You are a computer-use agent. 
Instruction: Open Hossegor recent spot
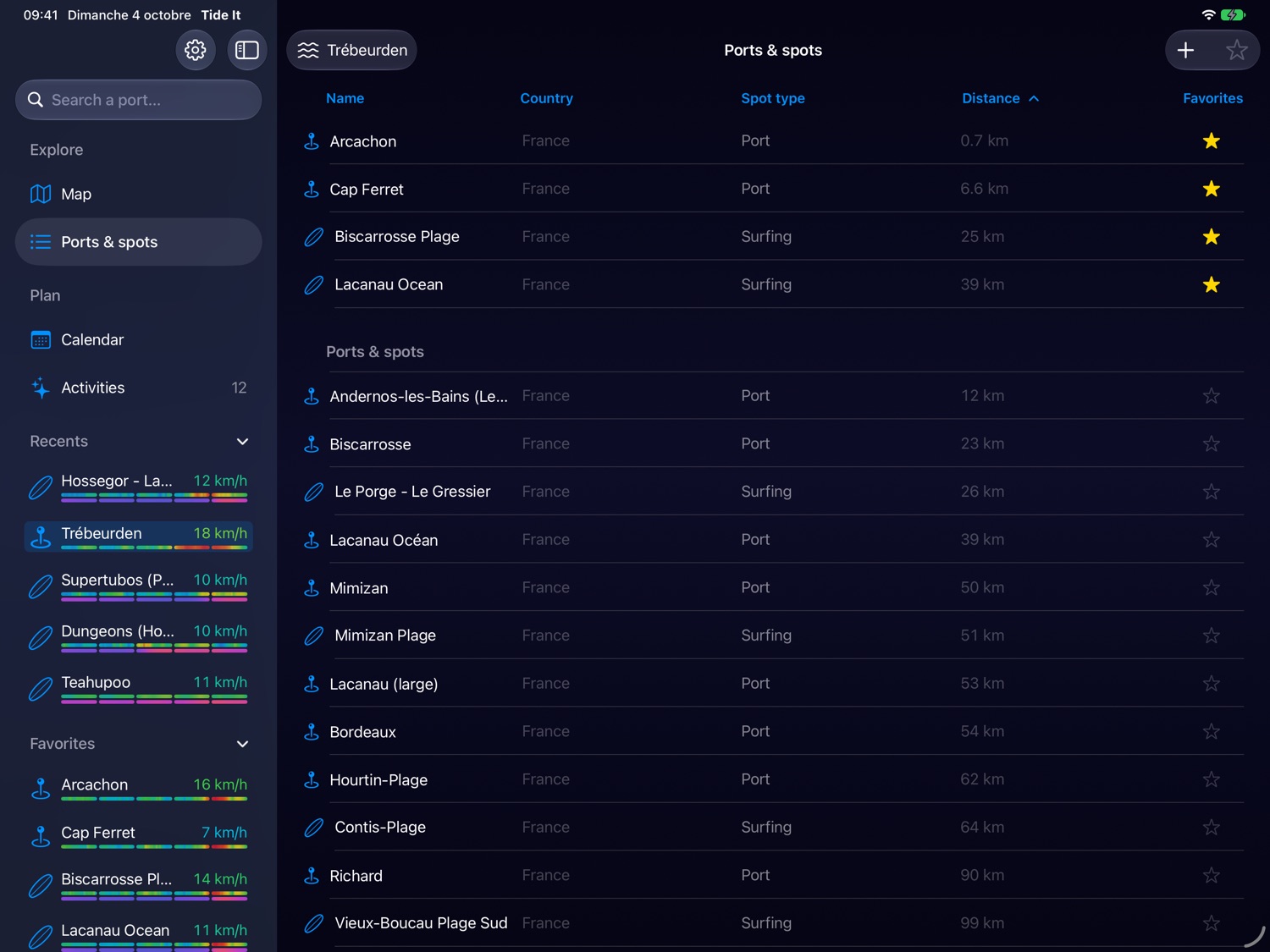[x=139, y=486]
